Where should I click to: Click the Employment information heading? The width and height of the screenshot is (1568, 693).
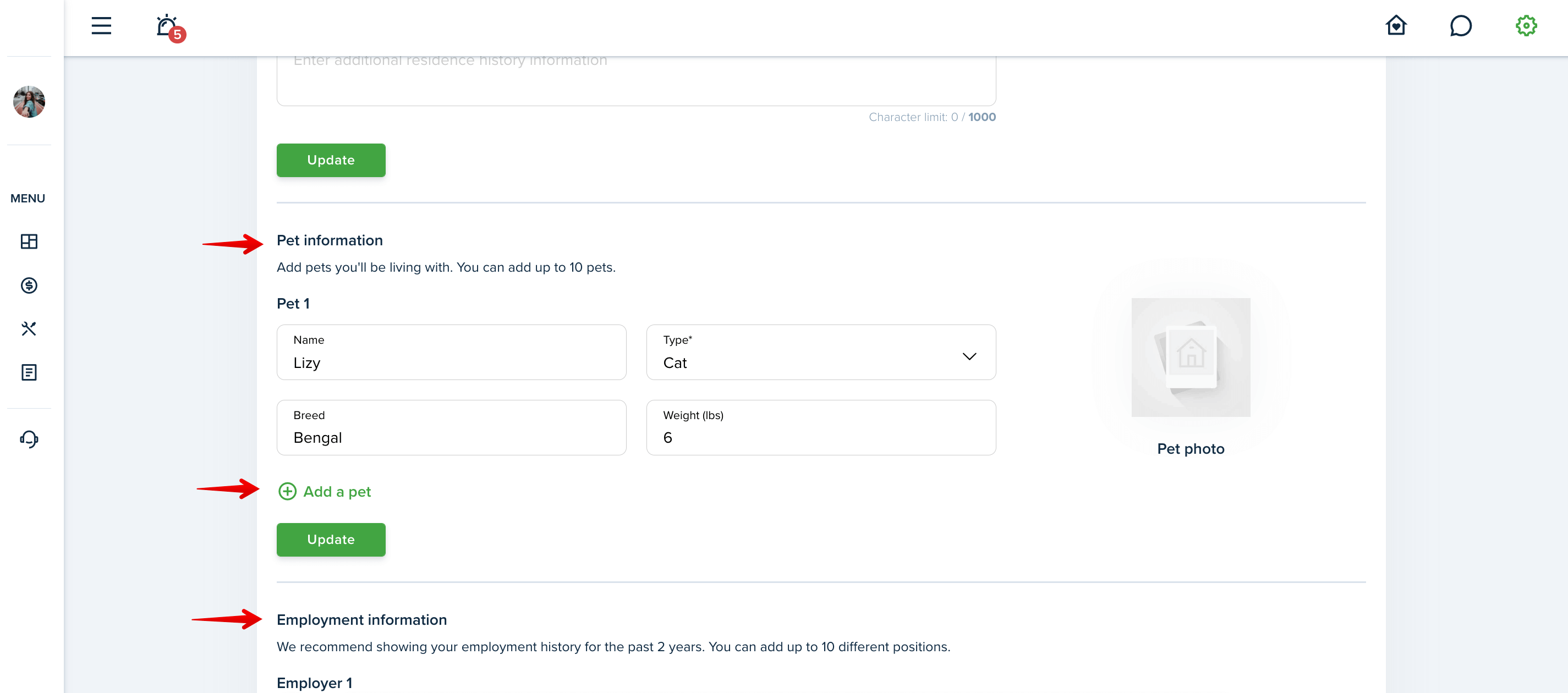(361, 620)
